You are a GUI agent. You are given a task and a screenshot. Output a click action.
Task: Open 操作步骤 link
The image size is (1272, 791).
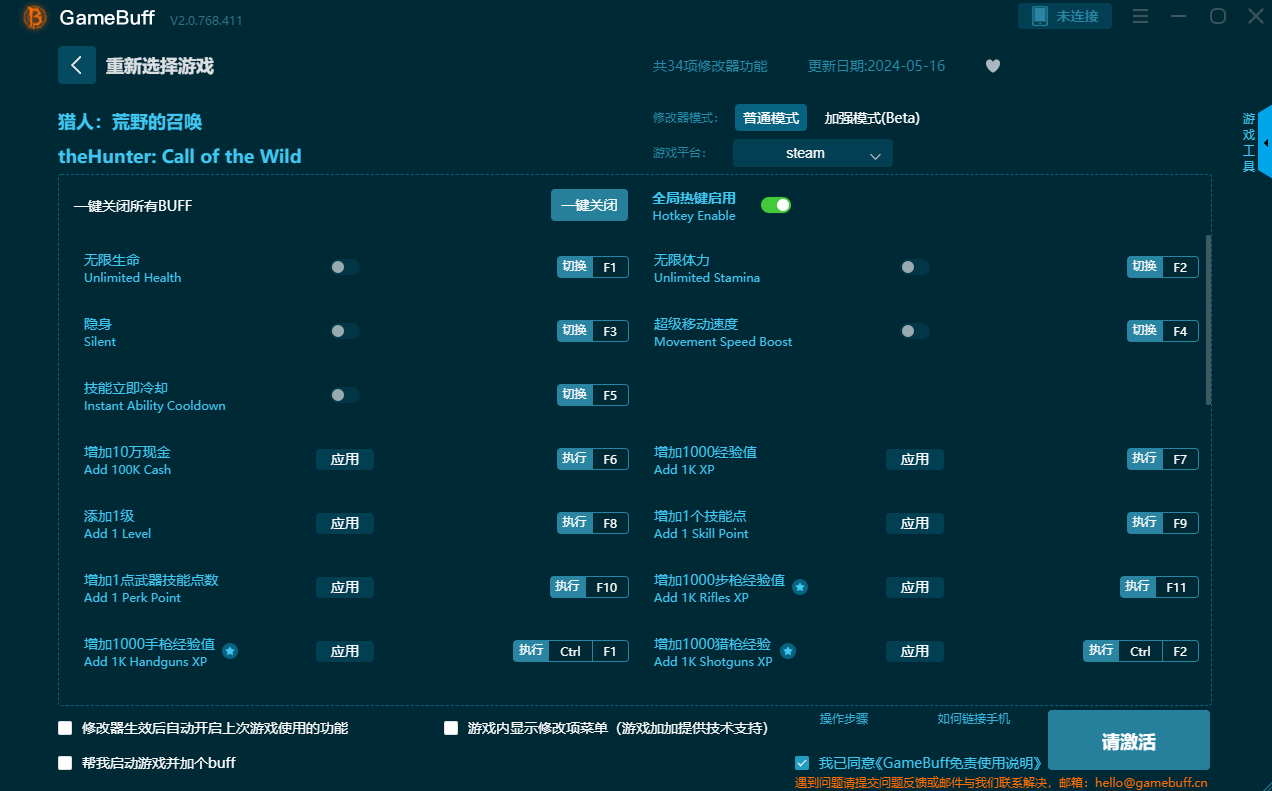click(844, 719)
